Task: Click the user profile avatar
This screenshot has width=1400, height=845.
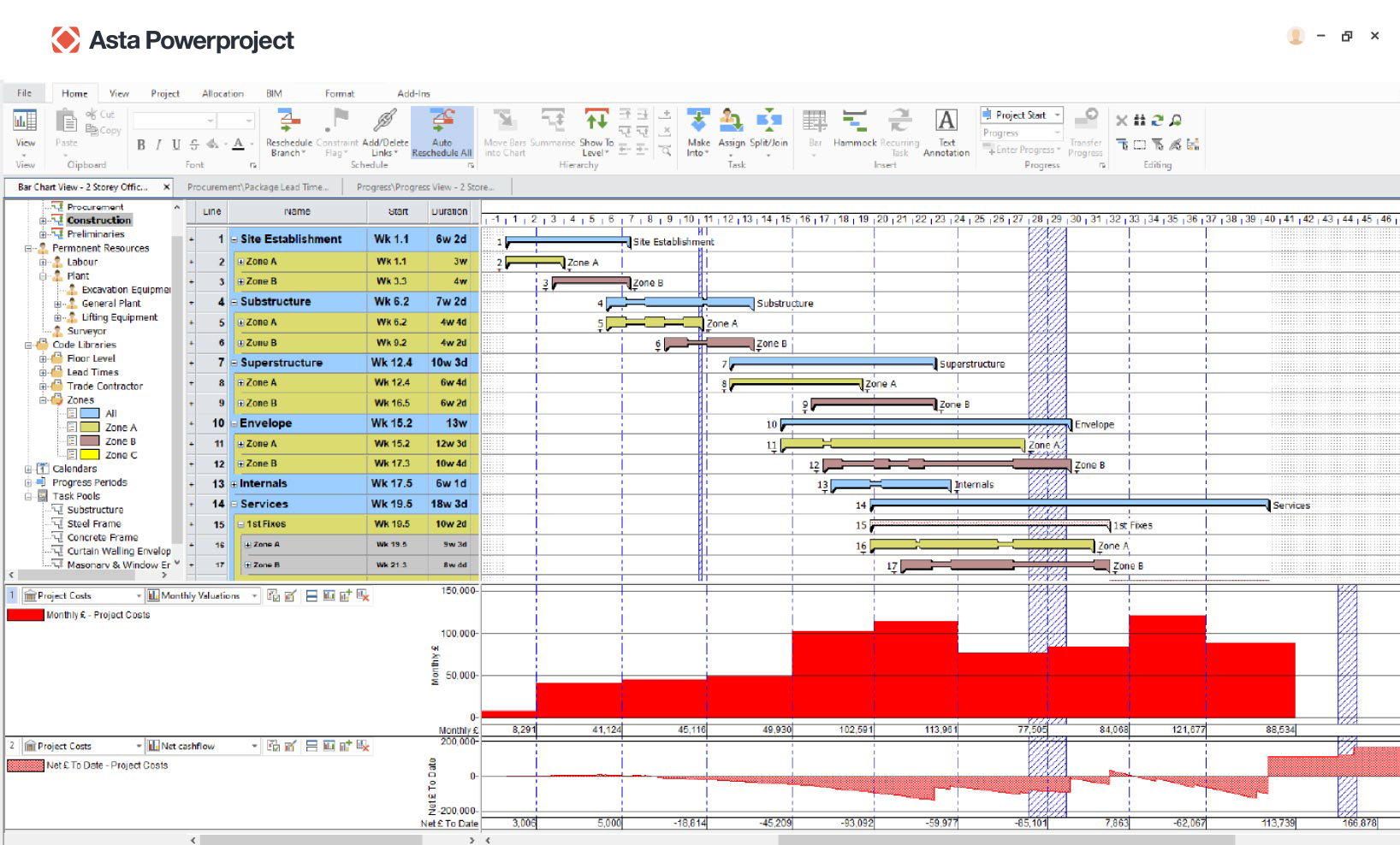Action: [1296, 36]
